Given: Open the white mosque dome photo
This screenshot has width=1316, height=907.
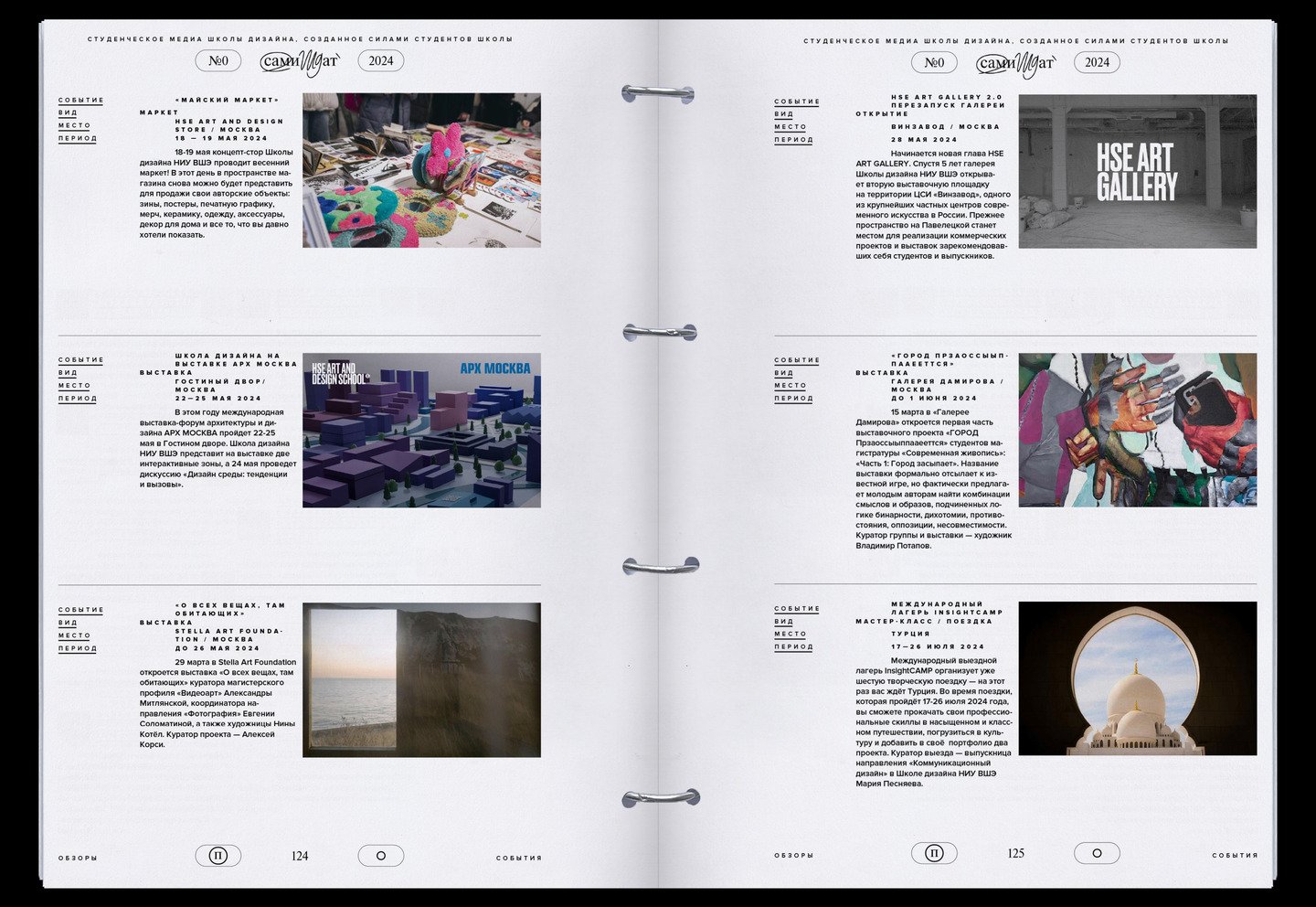Looking at the screenshot, I should [x=1138, y=678].
